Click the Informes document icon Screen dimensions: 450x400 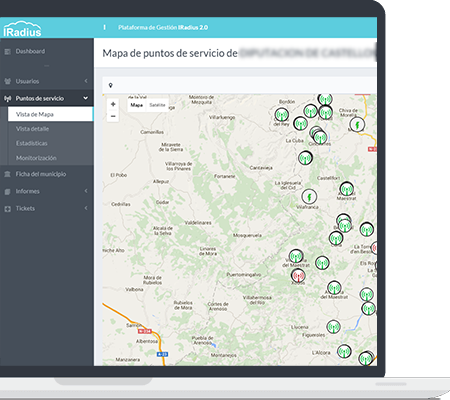pyautogui.click(x=7, y=191)
